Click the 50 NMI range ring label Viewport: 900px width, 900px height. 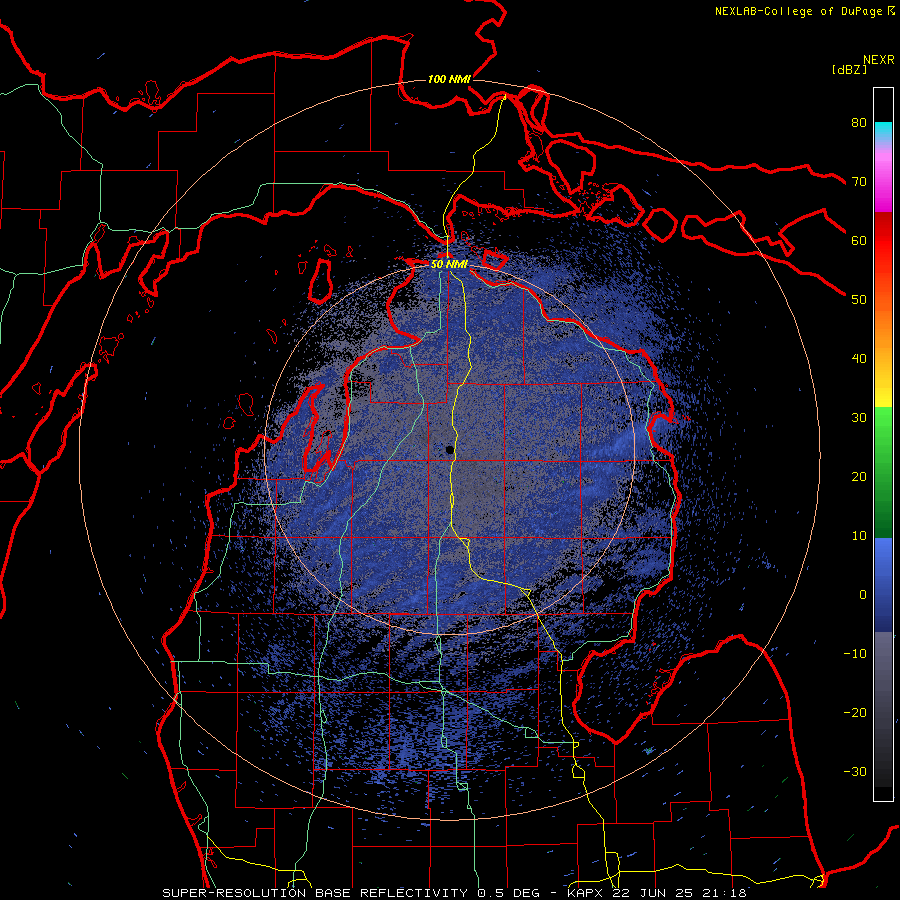449,265
